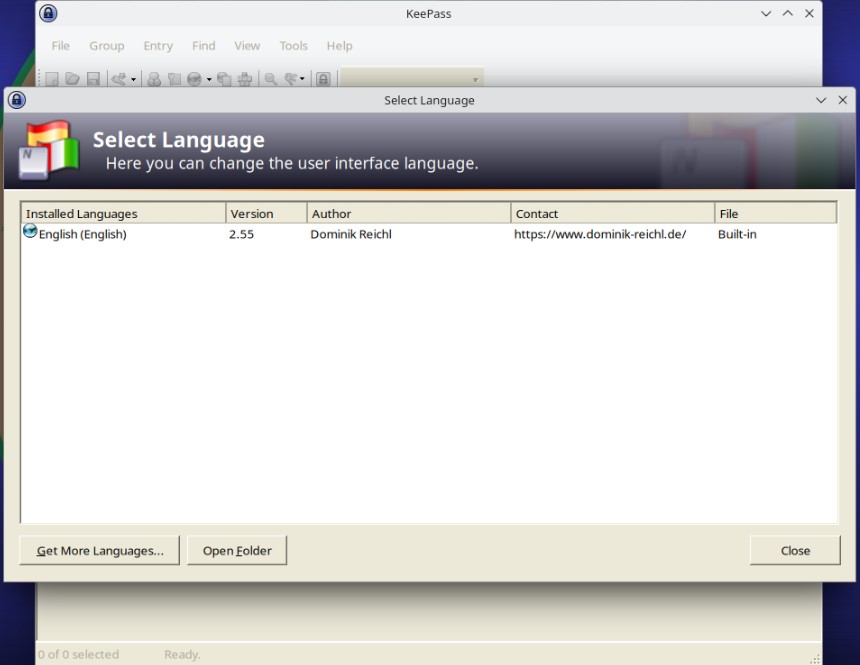Click the Ready status bar text

coord(182,654)
